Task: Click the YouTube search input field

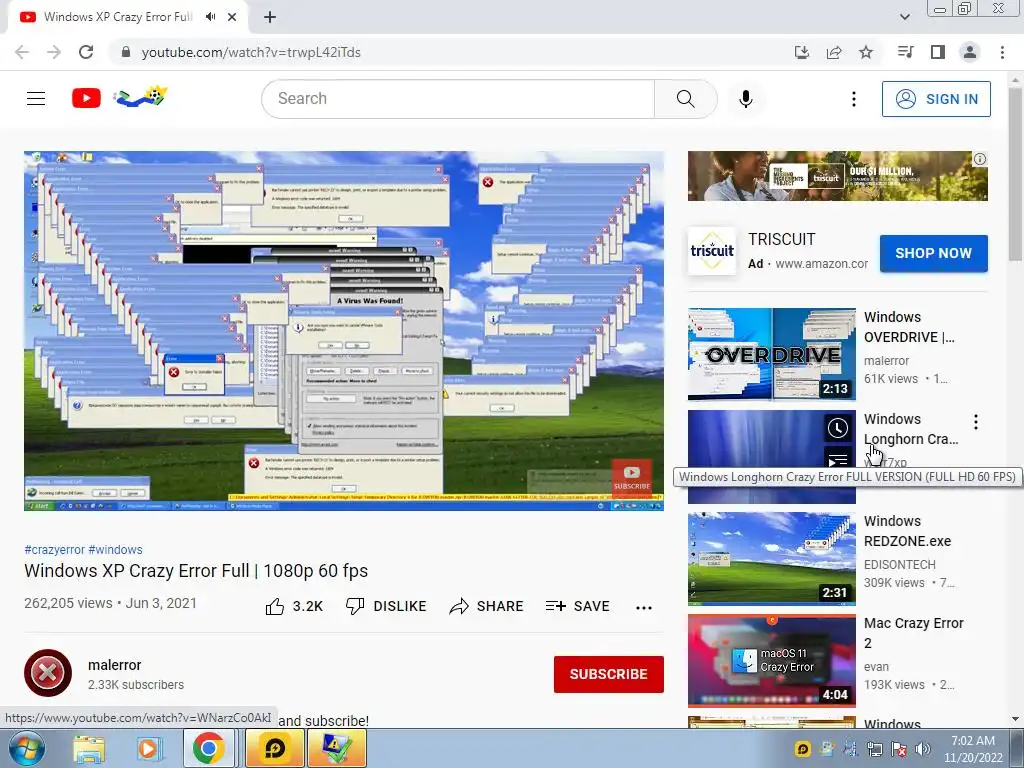Action: [x=458, y=99]
